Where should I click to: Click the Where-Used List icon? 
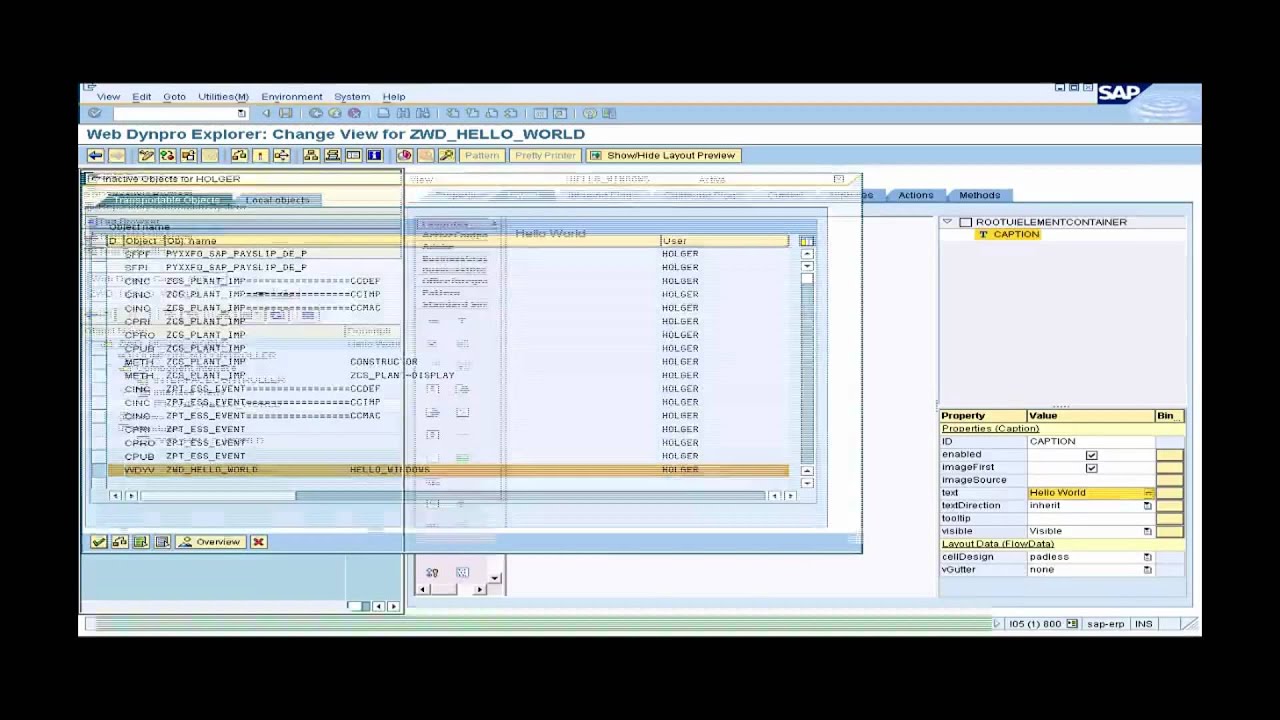tap(282, 155)
